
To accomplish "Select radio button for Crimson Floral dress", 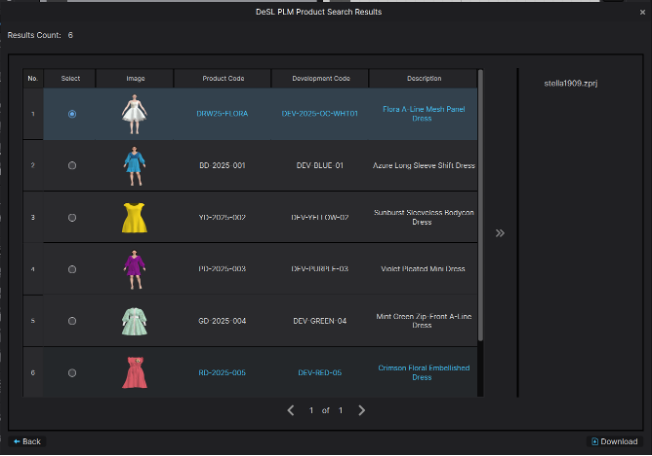I will click(x=71, y=373).
